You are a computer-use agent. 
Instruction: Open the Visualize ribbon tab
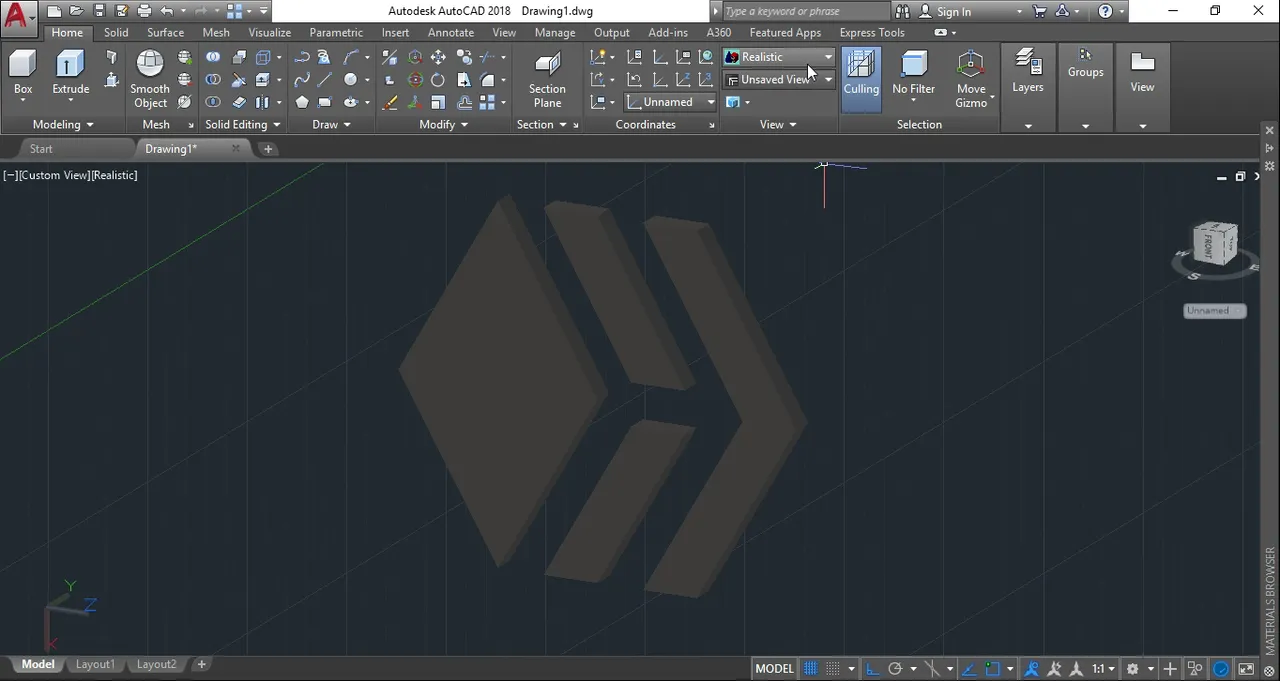click(x=270, y=32)
